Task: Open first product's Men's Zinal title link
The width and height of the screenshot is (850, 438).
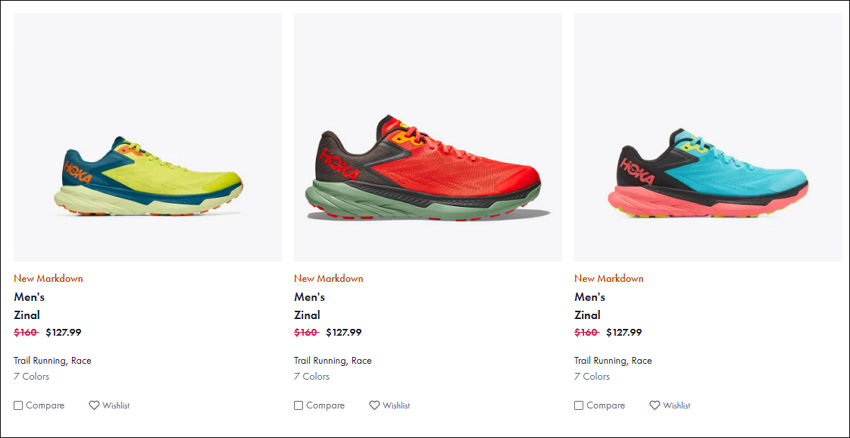Action: click(29, 306)
